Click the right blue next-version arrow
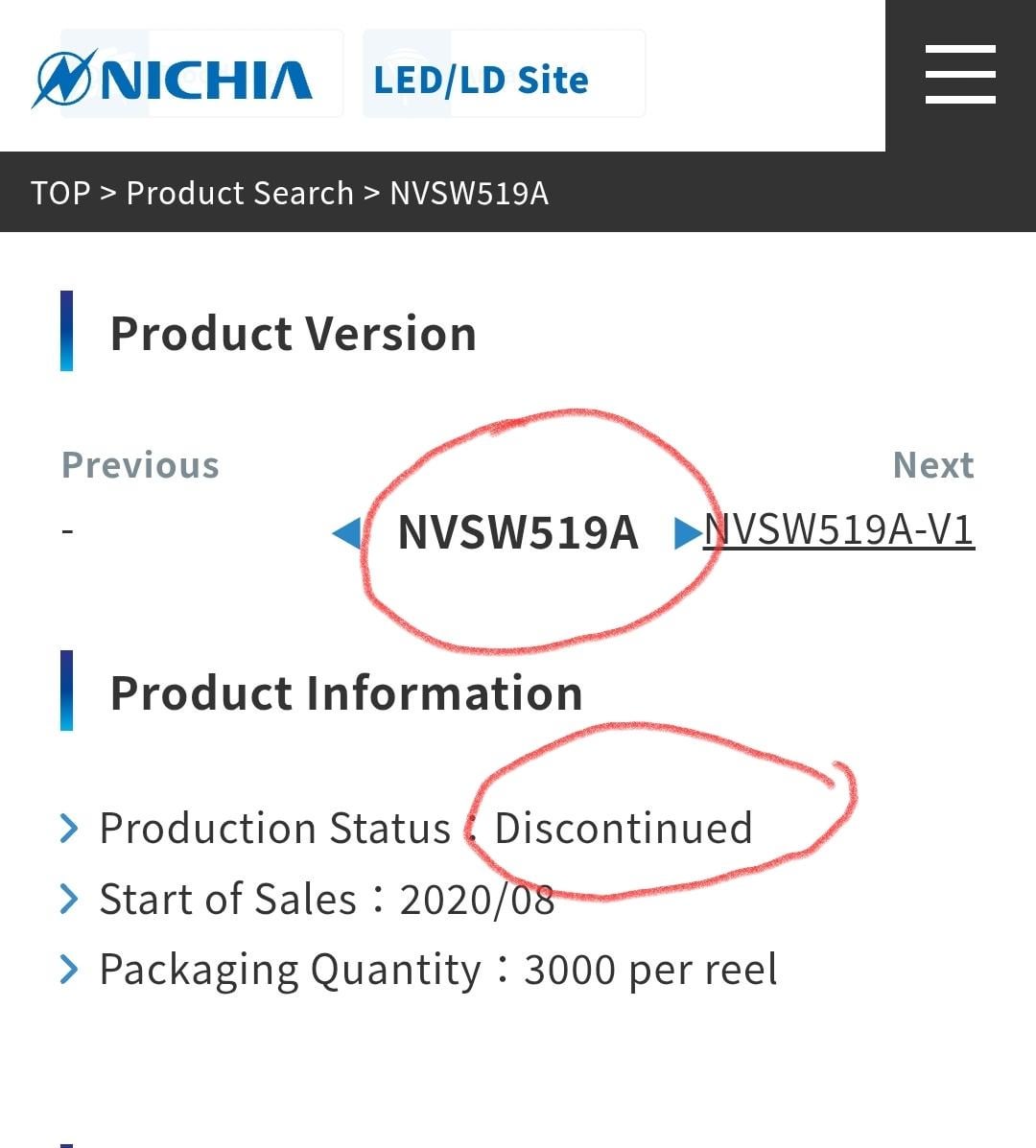Screen dimensions: 1036x1148 coord(687,532)
